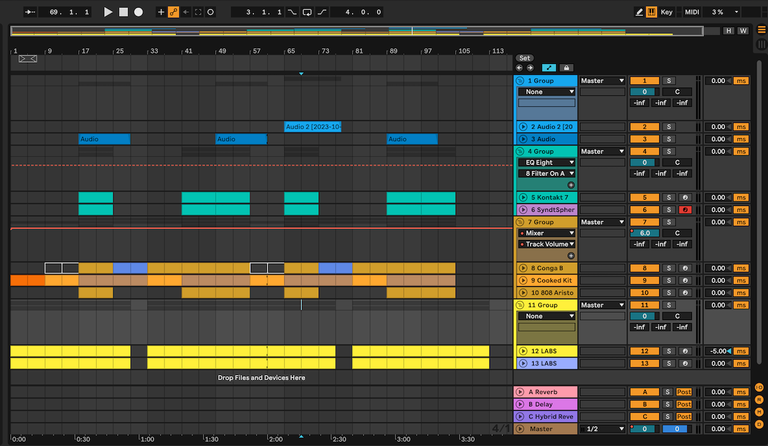This screenshot has width=768, height=446.
Task: Toggle the Lock Envelopes icon
Action: pos(566,68)
